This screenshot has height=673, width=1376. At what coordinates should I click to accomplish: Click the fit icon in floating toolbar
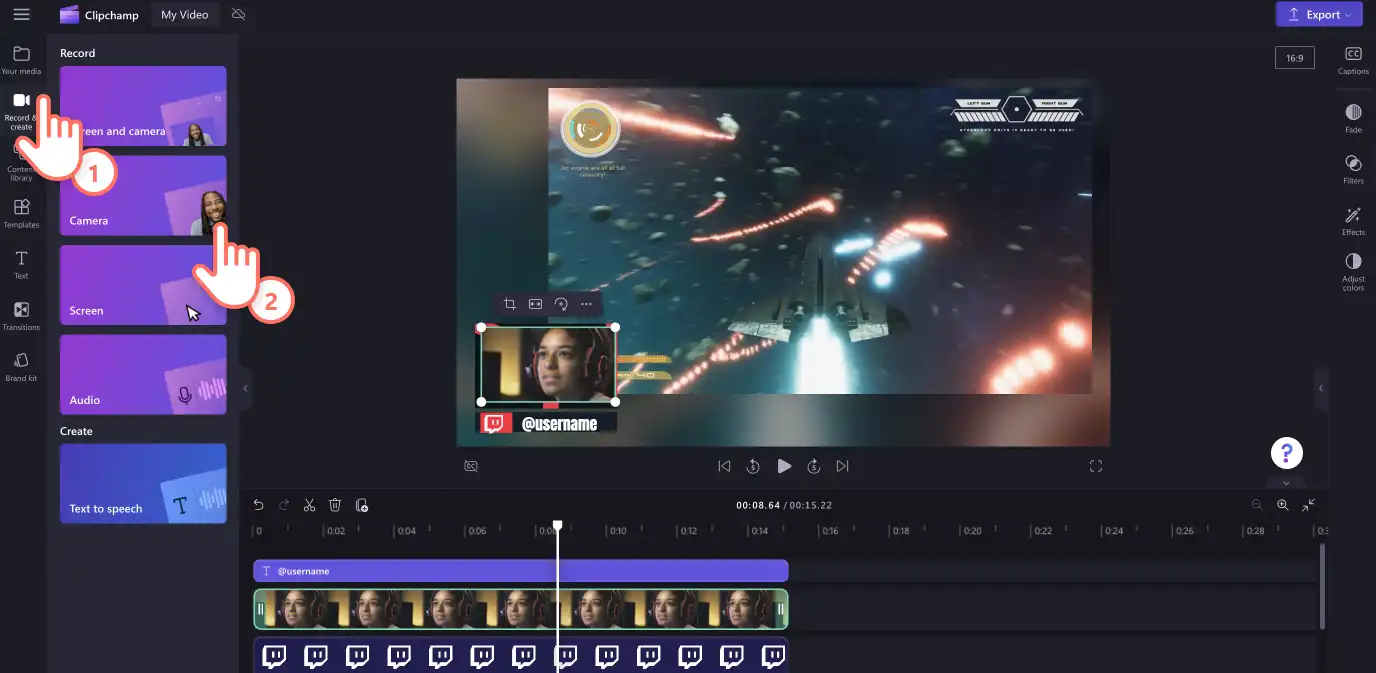click(535, 304)
